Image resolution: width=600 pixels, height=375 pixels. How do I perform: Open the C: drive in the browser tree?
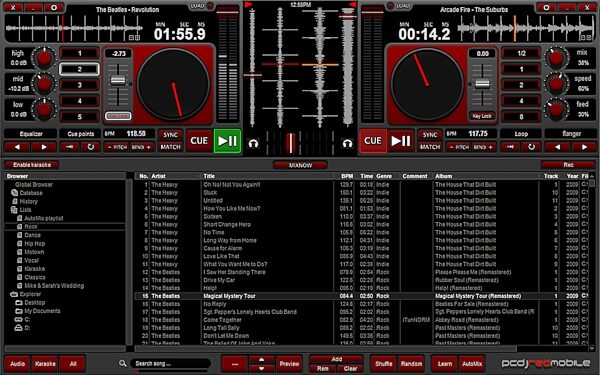click(x=22, y=320)
